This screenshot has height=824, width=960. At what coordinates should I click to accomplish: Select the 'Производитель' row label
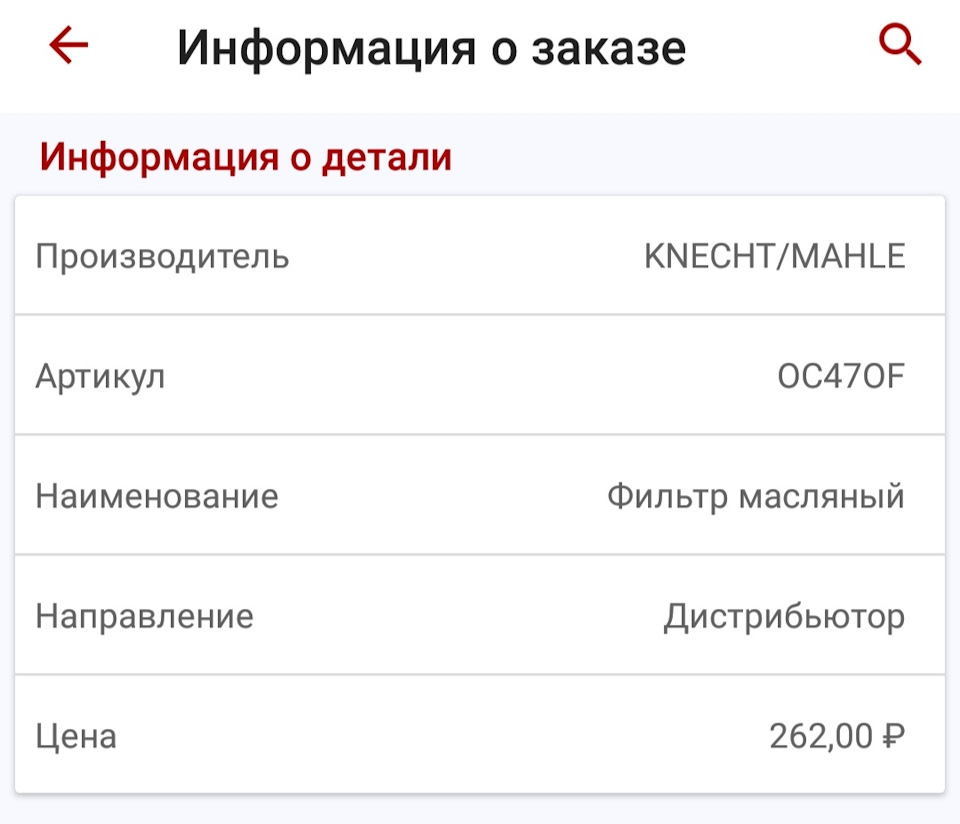click(x=162, y=257)
